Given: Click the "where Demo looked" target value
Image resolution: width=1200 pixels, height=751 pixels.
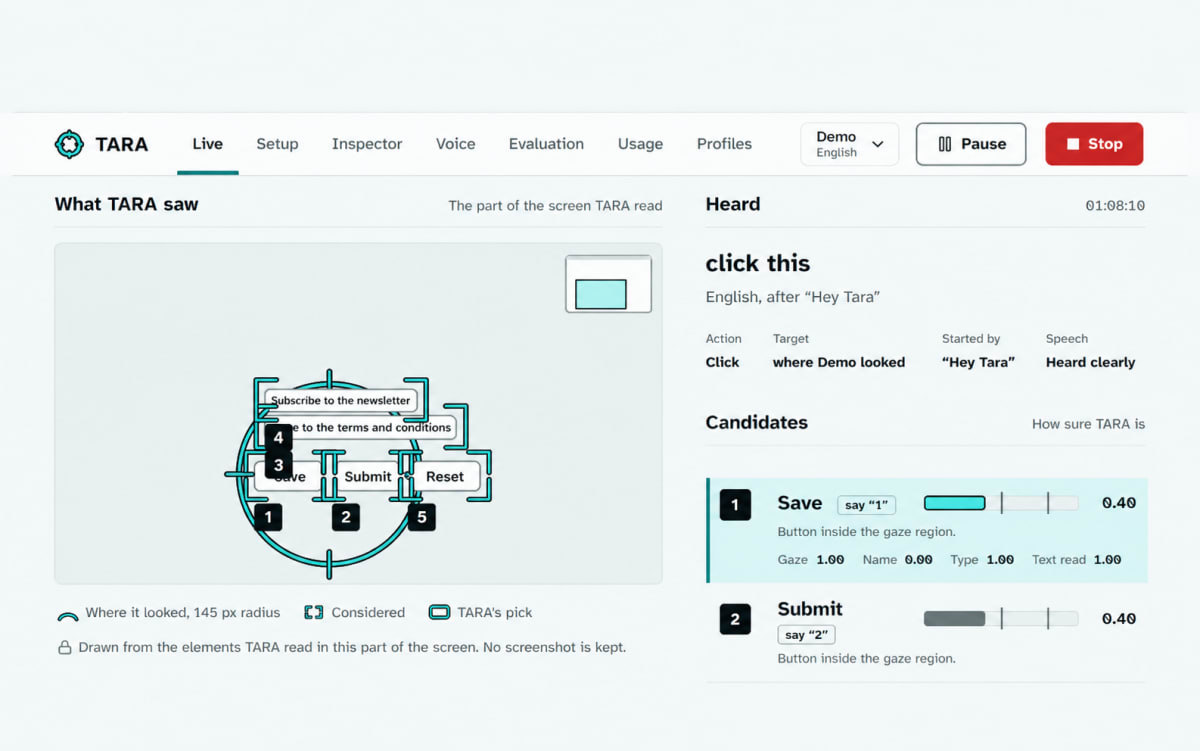Looking at the screenshot, I should (x=839, y=362).
